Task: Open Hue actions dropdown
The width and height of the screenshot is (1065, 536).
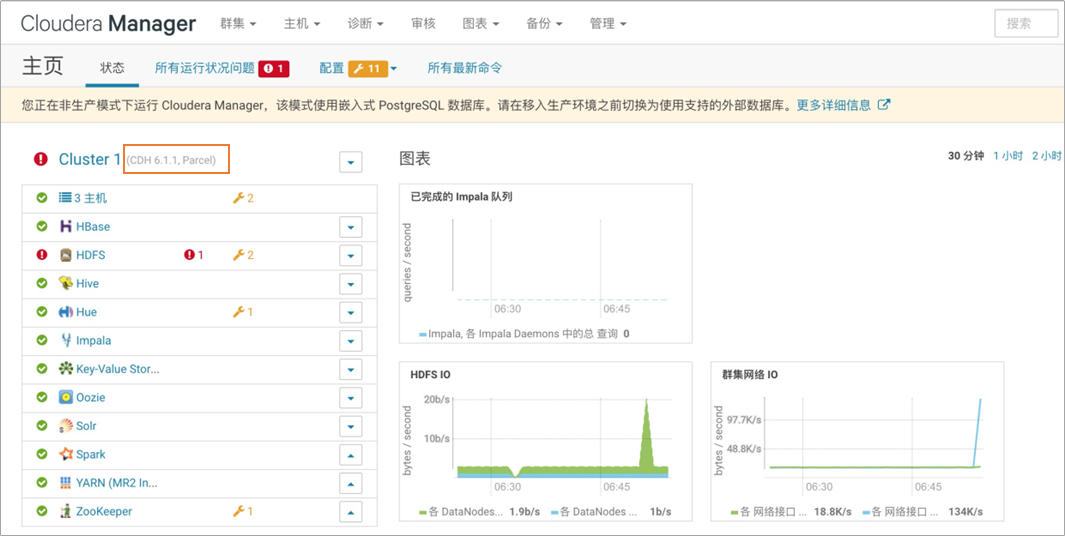Action: pos(350,312)
